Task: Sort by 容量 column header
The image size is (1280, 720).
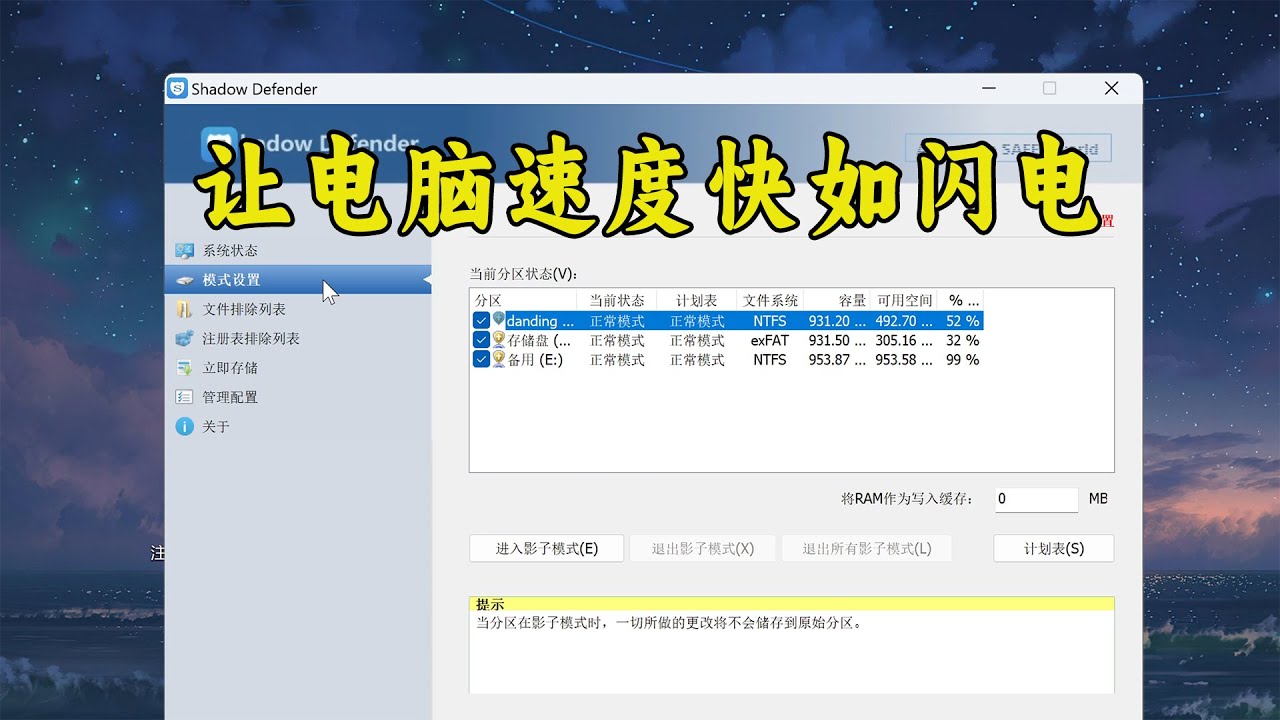Action: pos(837,300)
